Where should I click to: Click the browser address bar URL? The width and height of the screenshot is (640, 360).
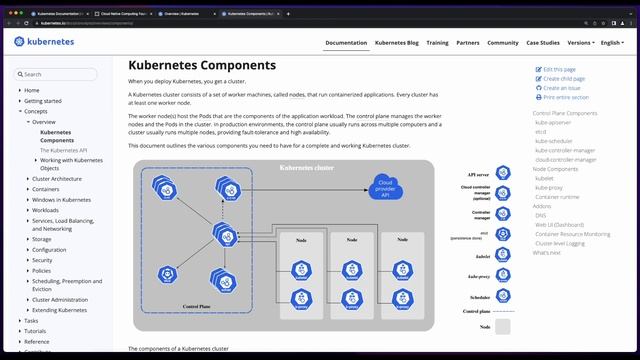point(87,23)
